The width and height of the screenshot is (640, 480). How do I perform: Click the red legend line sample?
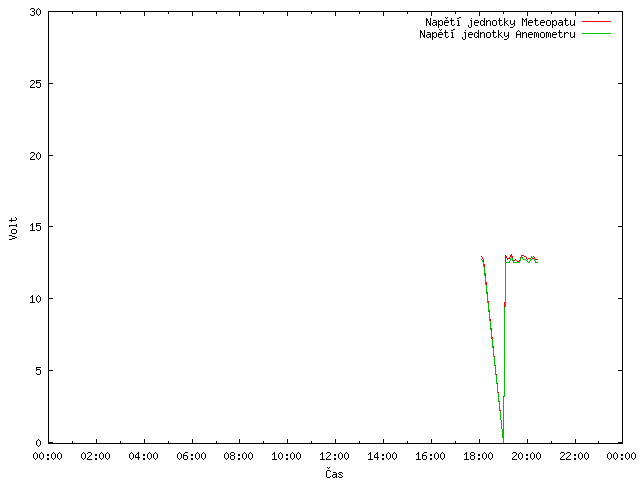click(x=596, y=21)
